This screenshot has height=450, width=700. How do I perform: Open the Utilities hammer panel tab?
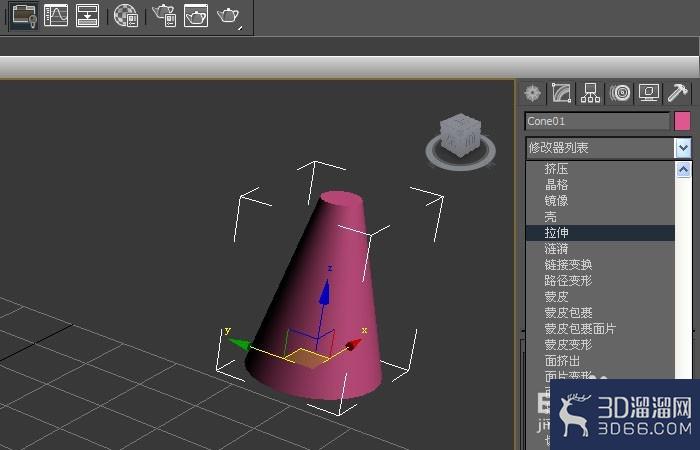point(678,93)
